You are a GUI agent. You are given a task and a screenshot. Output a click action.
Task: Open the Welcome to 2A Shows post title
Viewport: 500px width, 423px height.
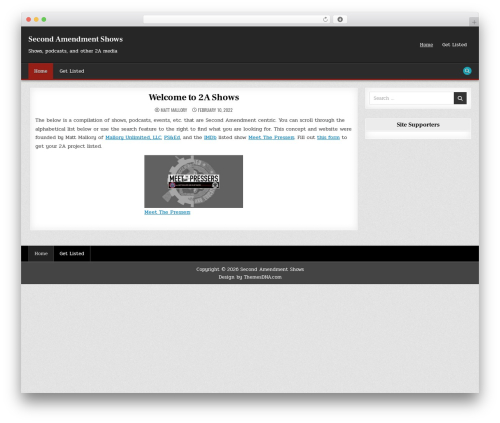[194, 97]
